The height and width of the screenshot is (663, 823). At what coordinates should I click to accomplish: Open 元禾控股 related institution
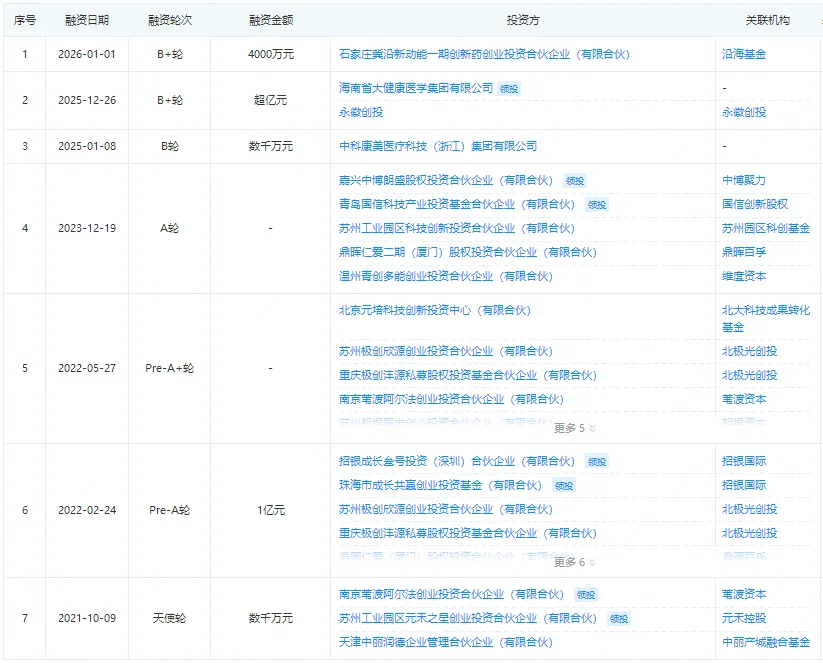point(744,618)
